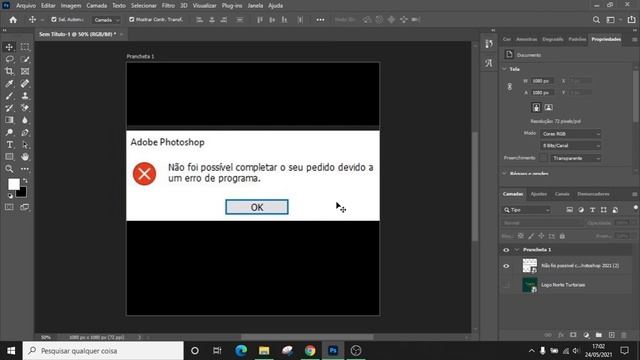Select the Zoom tool in the toolbox
Screen dimensions: 640x360
(9, 169)
